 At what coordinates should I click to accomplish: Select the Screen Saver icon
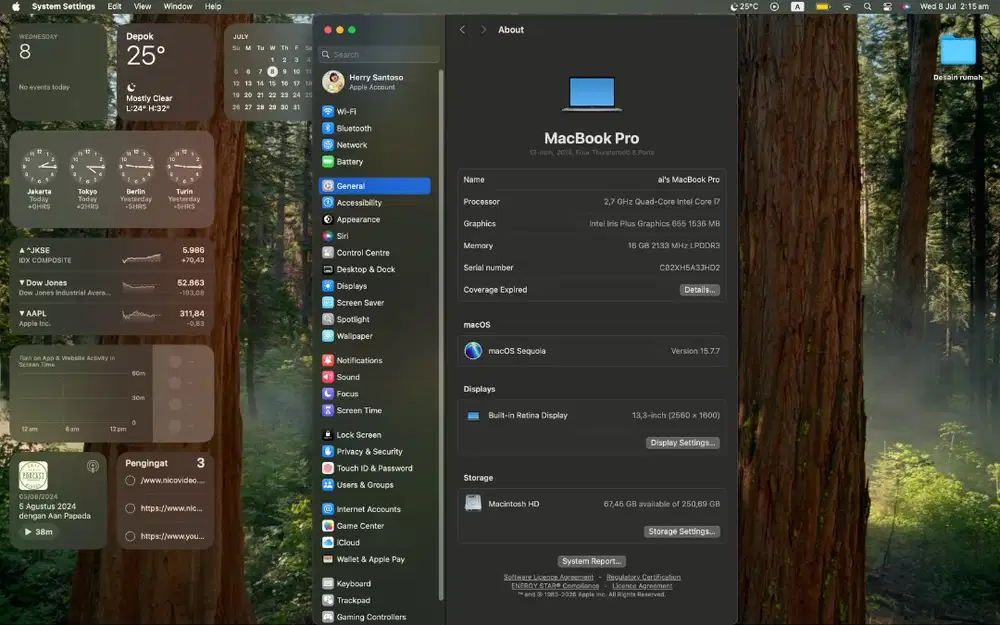click(328, 303)
